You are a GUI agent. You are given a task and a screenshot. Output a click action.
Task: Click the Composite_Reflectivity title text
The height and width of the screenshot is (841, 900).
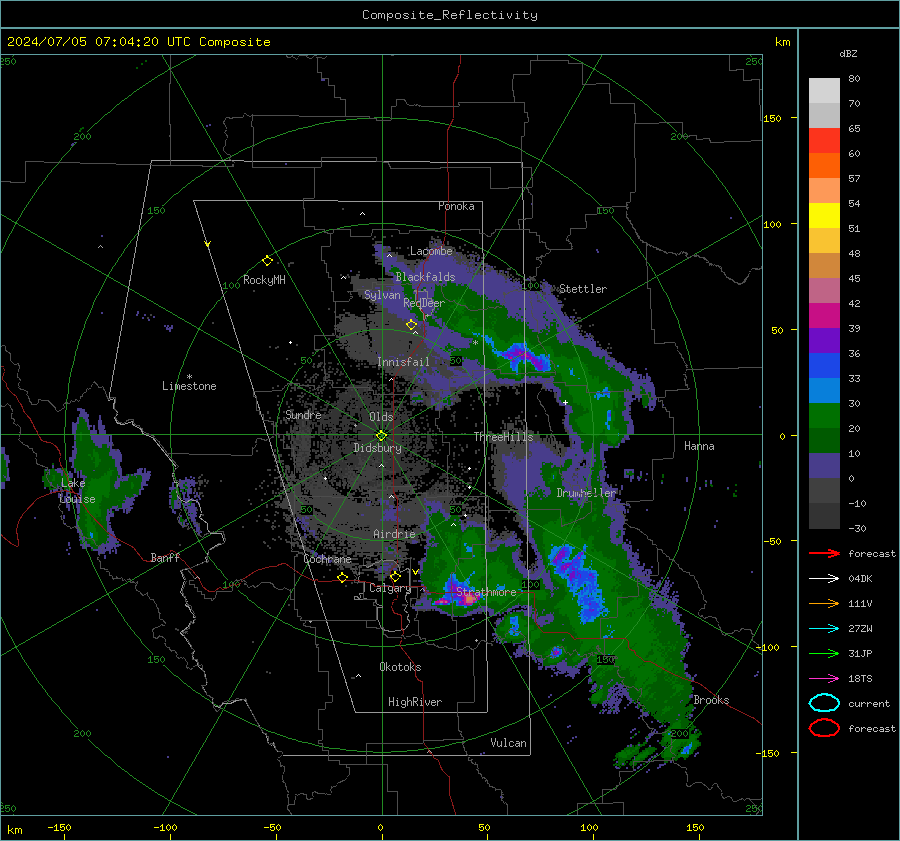point(450,15)
